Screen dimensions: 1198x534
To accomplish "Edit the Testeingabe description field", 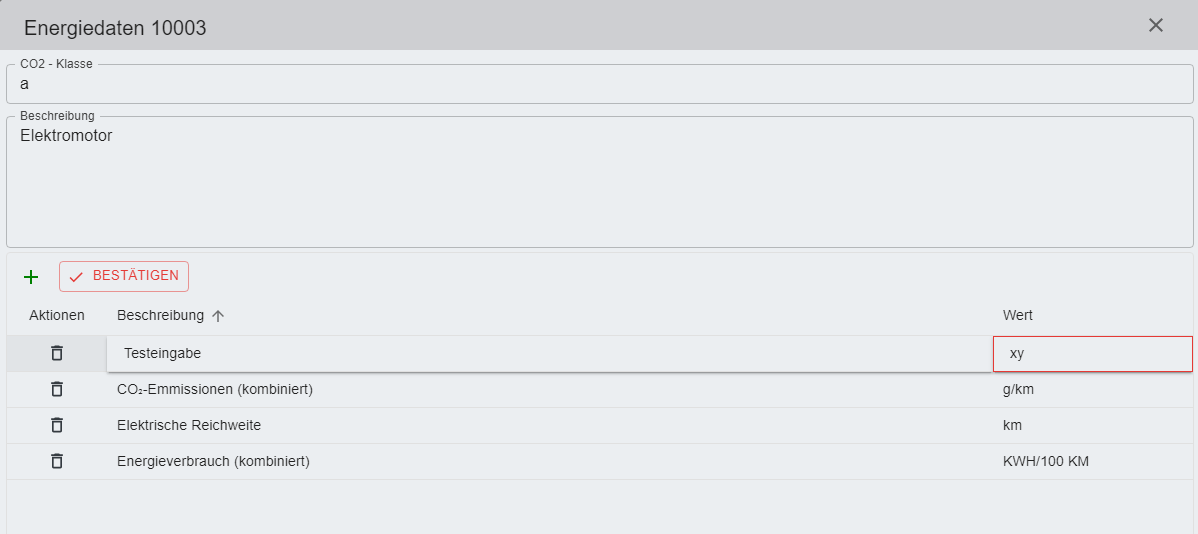I will click(x=548, y=353).
